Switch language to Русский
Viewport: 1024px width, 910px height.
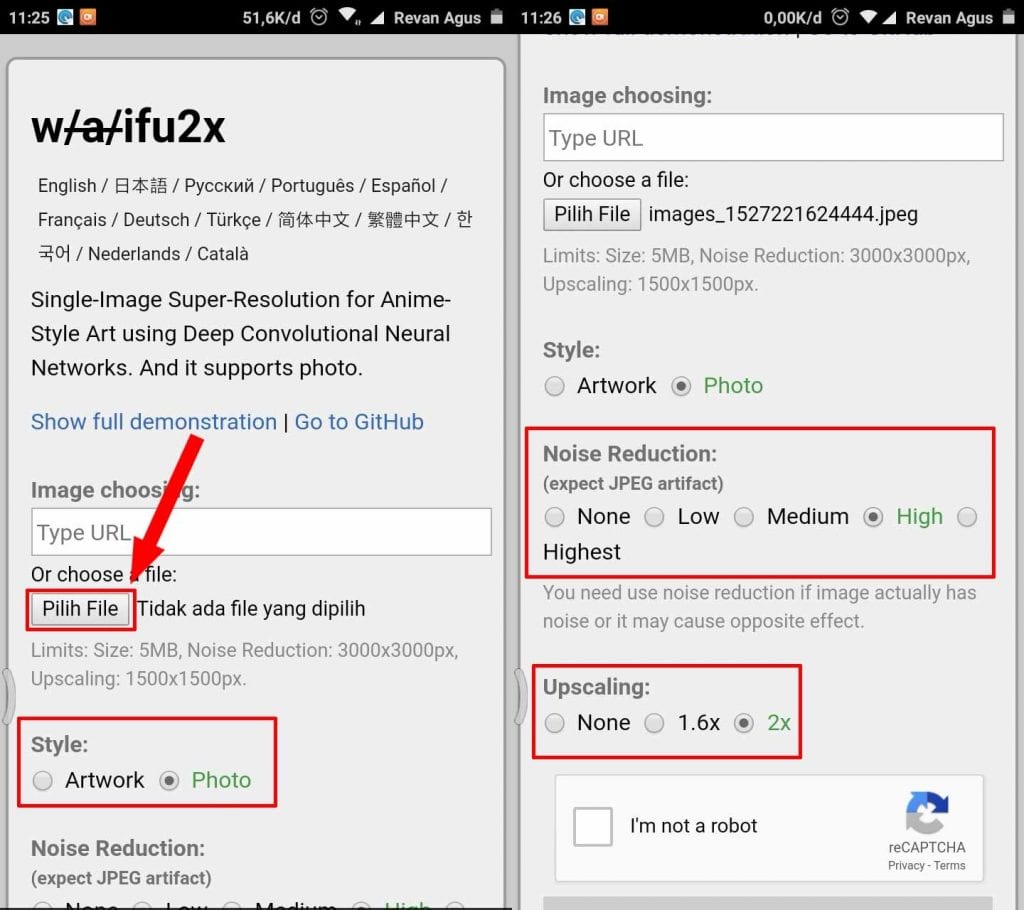(x=219, y=186)
